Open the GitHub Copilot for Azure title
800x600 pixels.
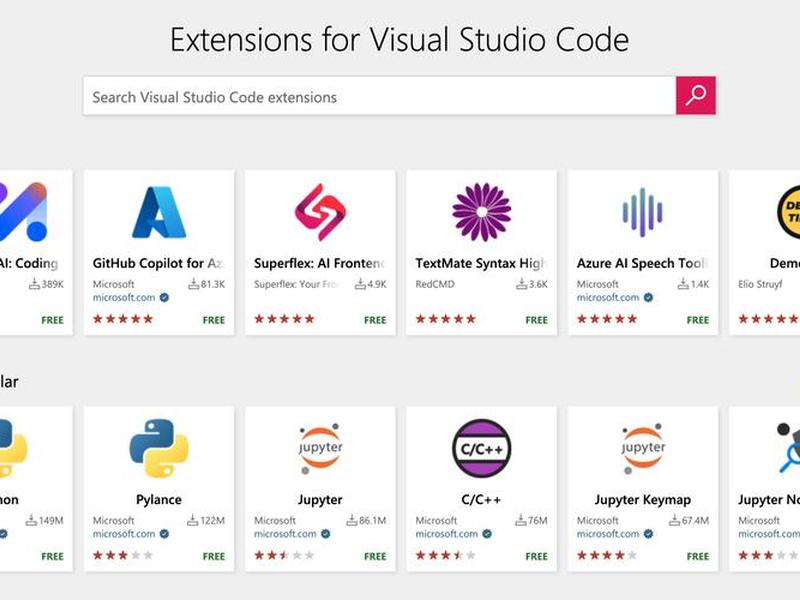point(159,263)
